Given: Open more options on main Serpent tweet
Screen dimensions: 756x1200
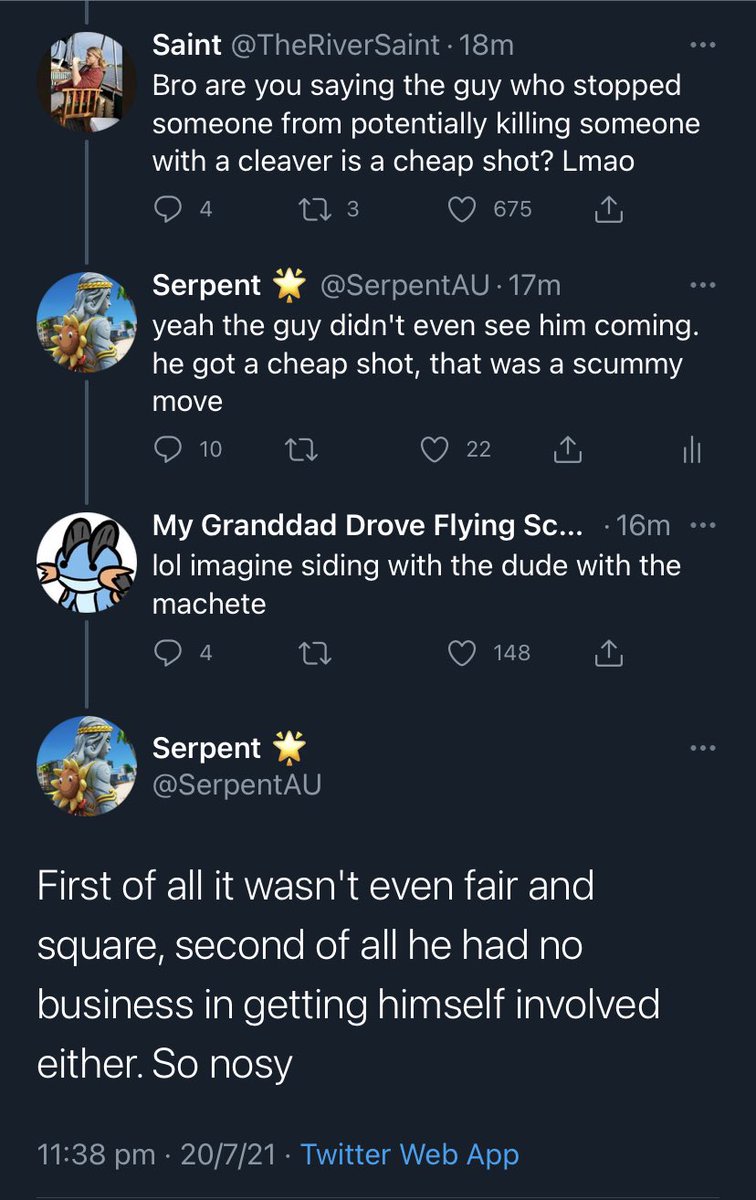Looking at the screenshot, I should point(703,748).
